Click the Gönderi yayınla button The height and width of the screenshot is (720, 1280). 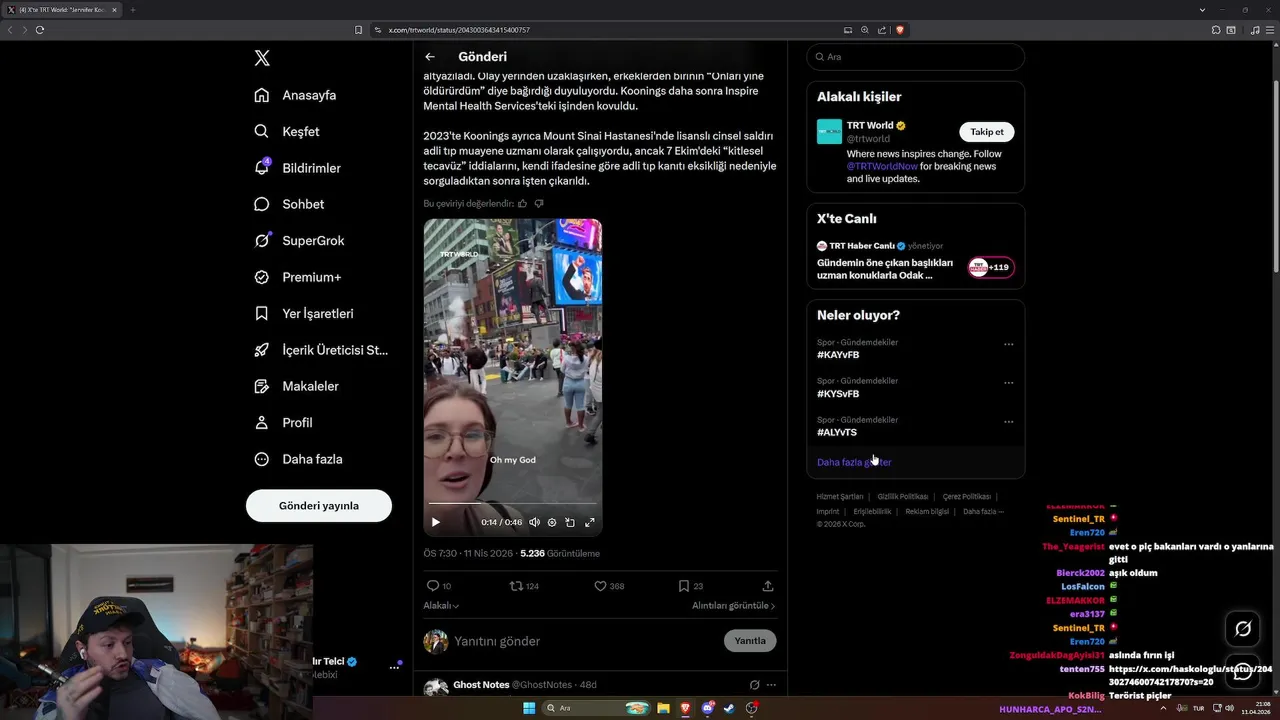(x=319, y=506)
